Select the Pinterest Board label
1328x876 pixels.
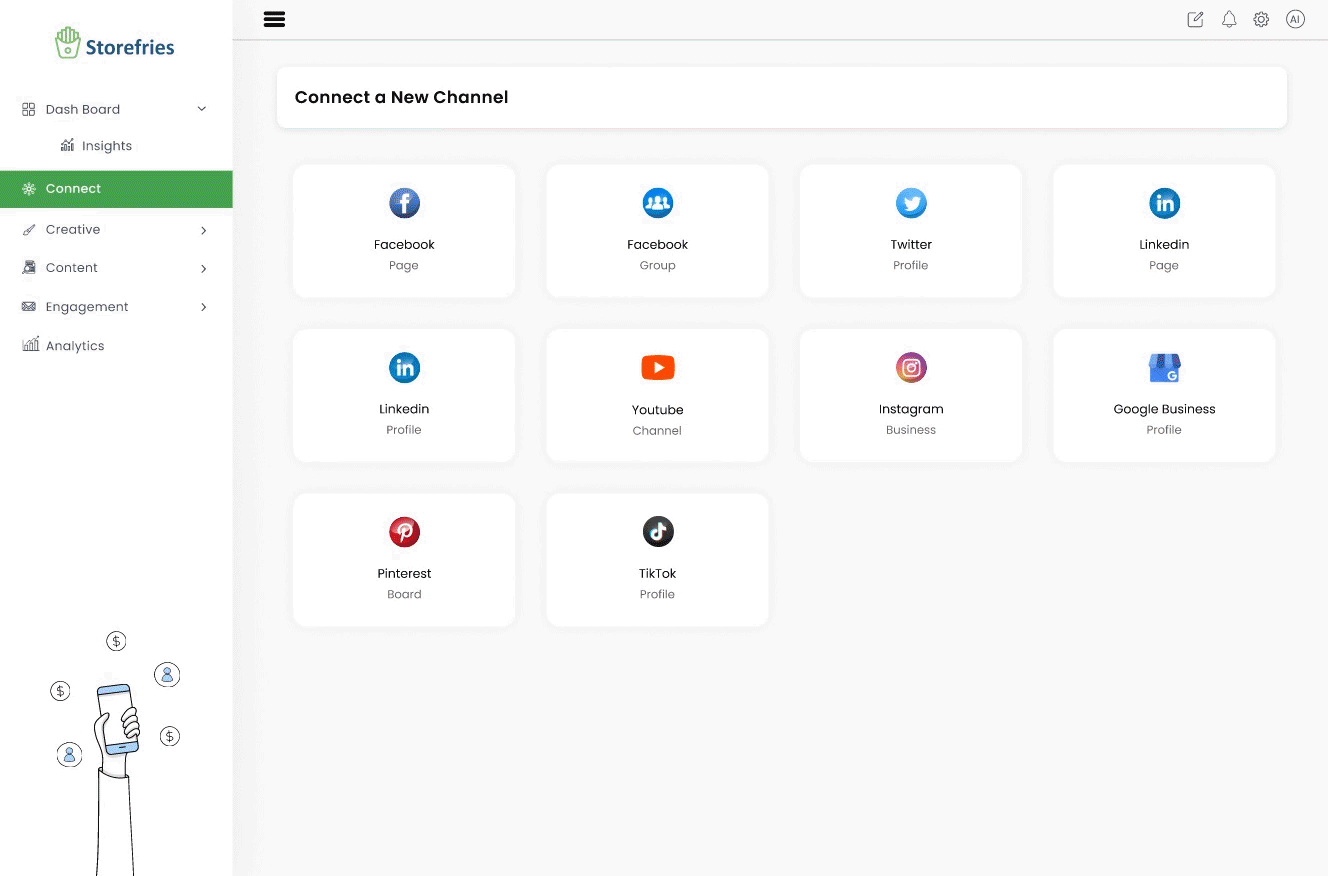(404, 583)
